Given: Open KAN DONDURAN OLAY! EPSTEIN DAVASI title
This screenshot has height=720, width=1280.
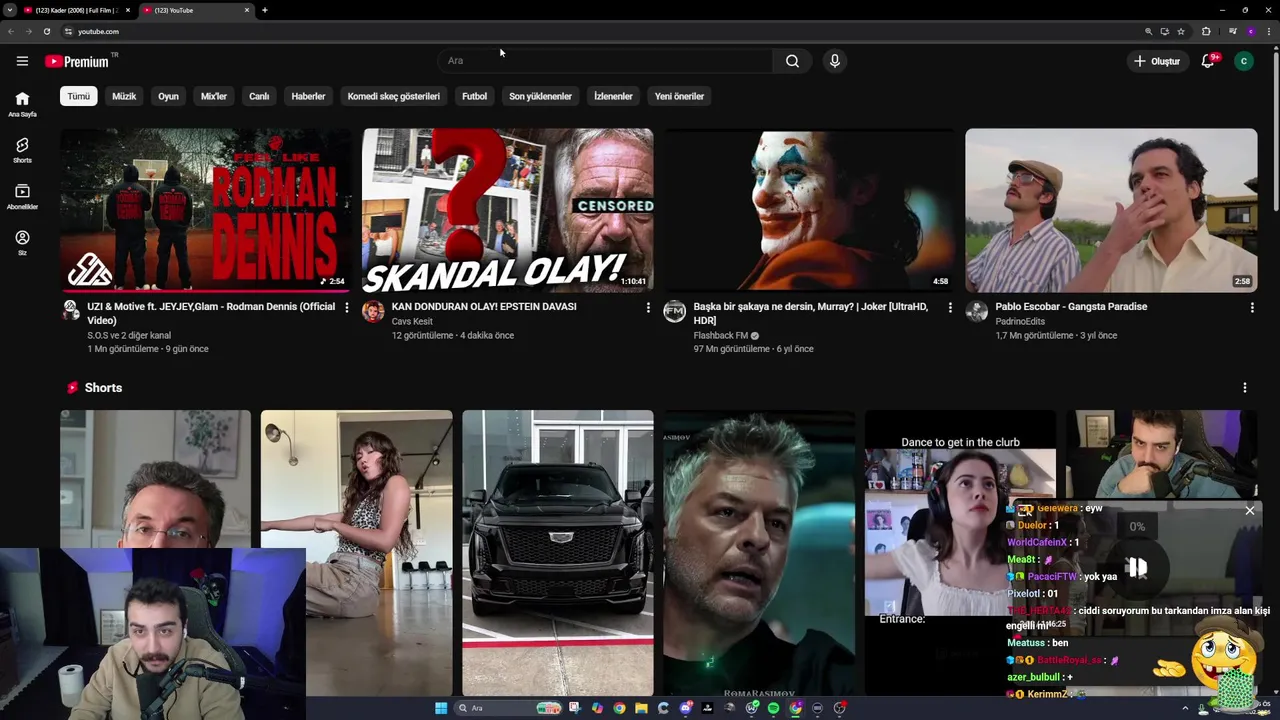Looking at the screenshot, I should click(484, 307).
